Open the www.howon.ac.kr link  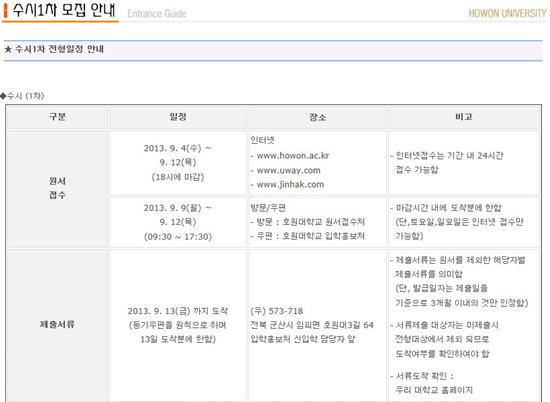[x=293, y=156]
